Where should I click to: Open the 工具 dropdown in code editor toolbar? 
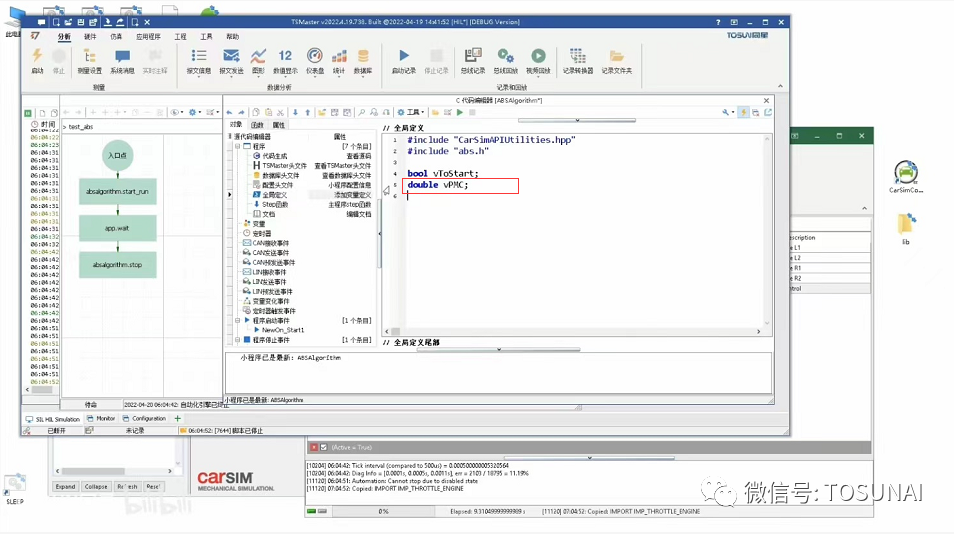(x=411, y=113)
